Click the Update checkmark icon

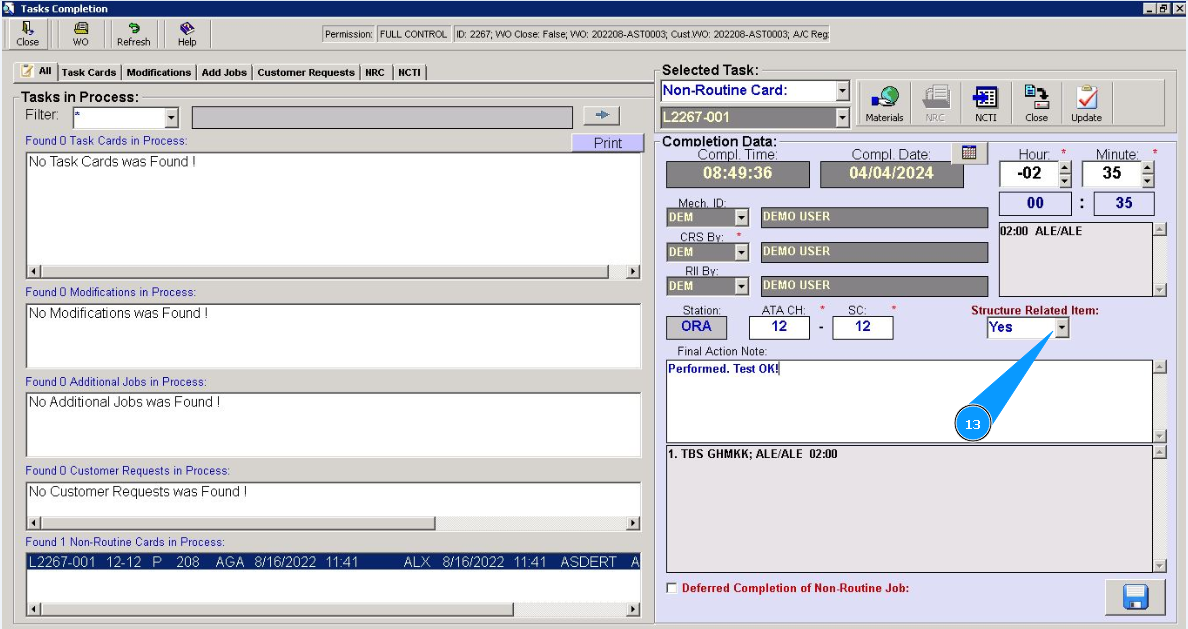point(1086,103)
